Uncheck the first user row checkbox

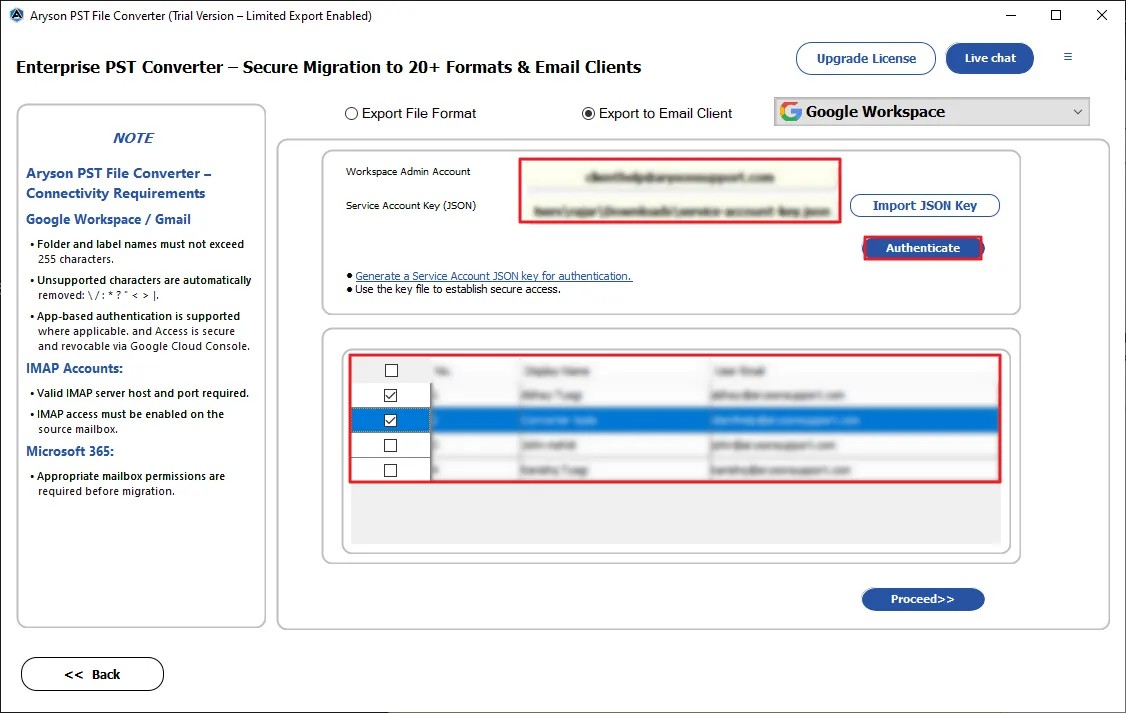pyautogui.click(x=391, y=396)
